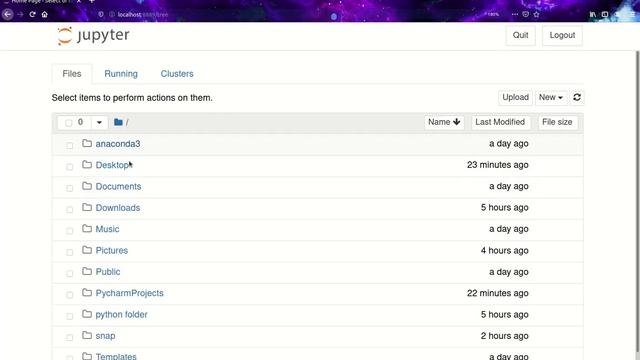
Task: Click the Desktop folder icon
Action: [87, 164]
